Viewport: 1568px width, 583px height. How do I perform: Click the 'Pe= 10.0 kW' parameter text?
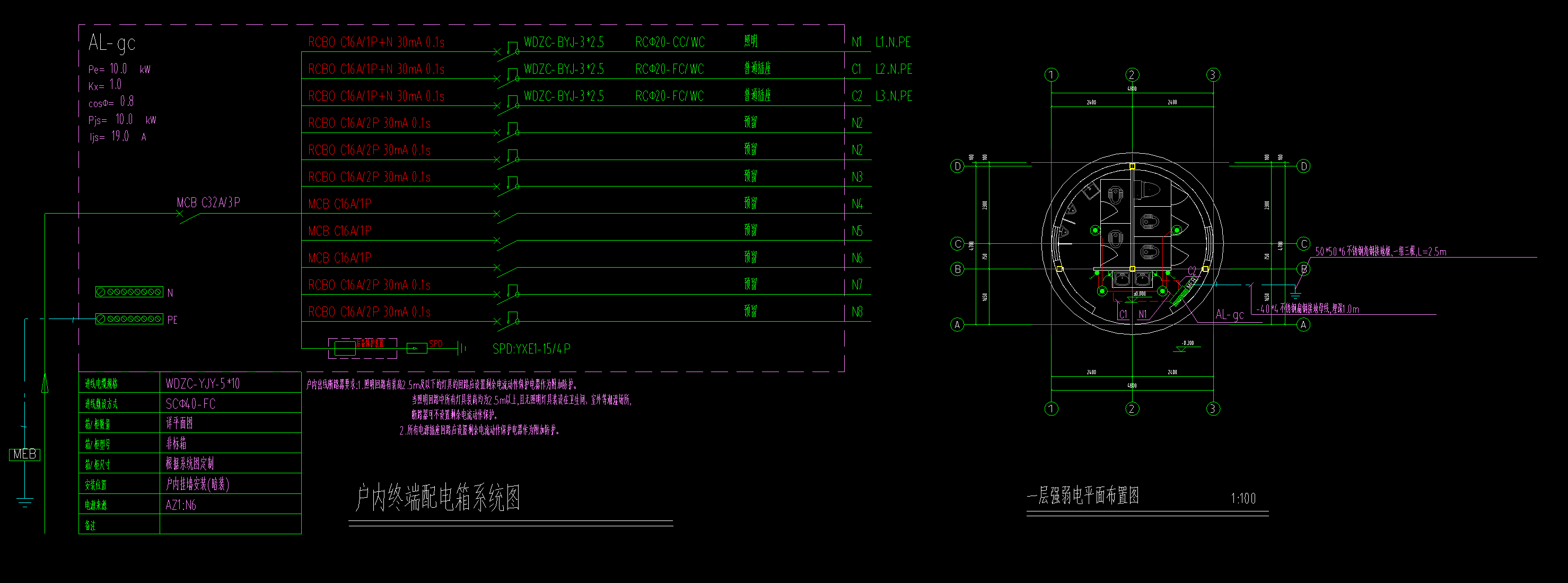(119, 69)
